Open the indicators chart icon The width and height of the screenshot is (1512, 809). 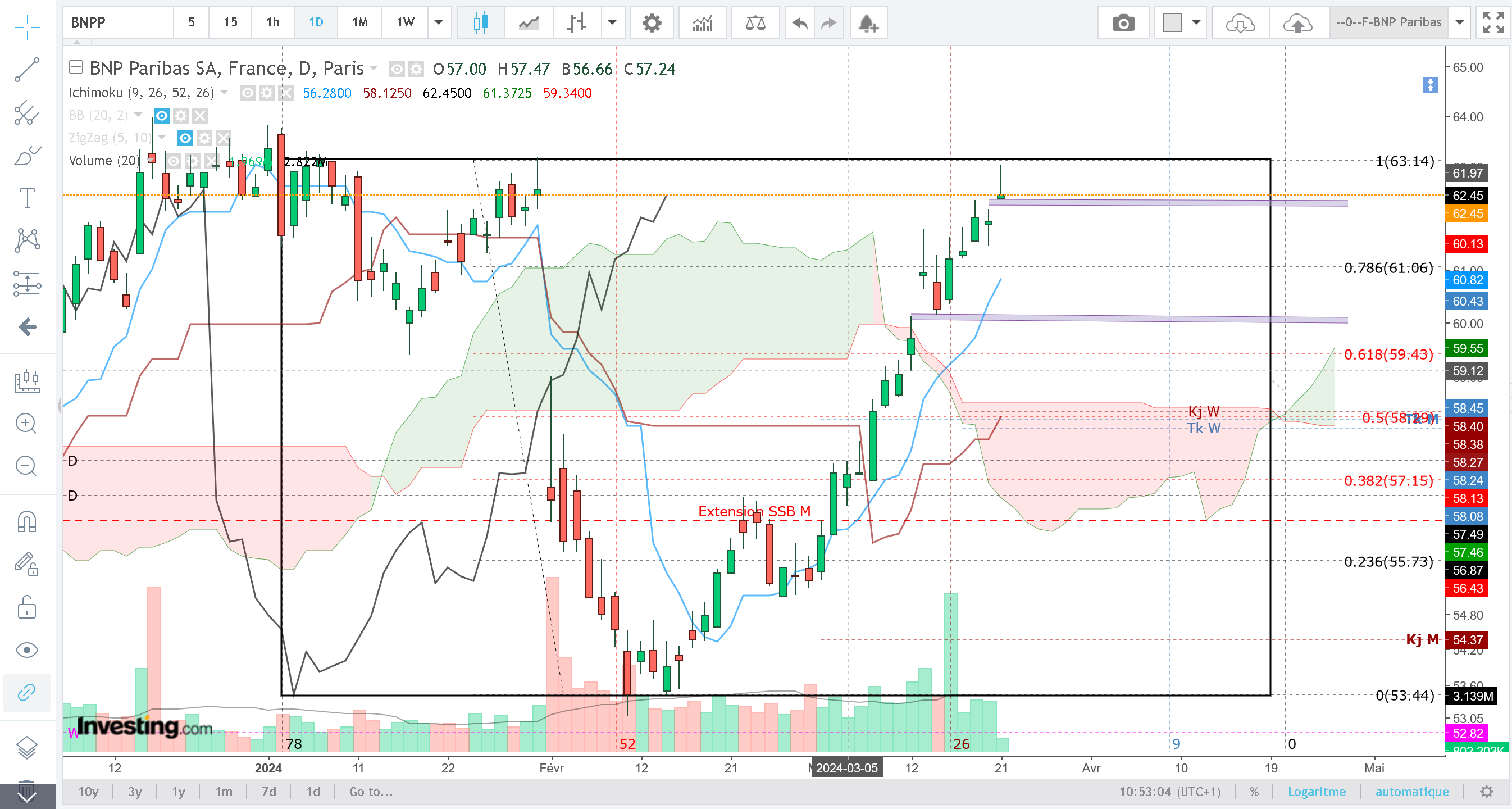[x=703, y=23]
